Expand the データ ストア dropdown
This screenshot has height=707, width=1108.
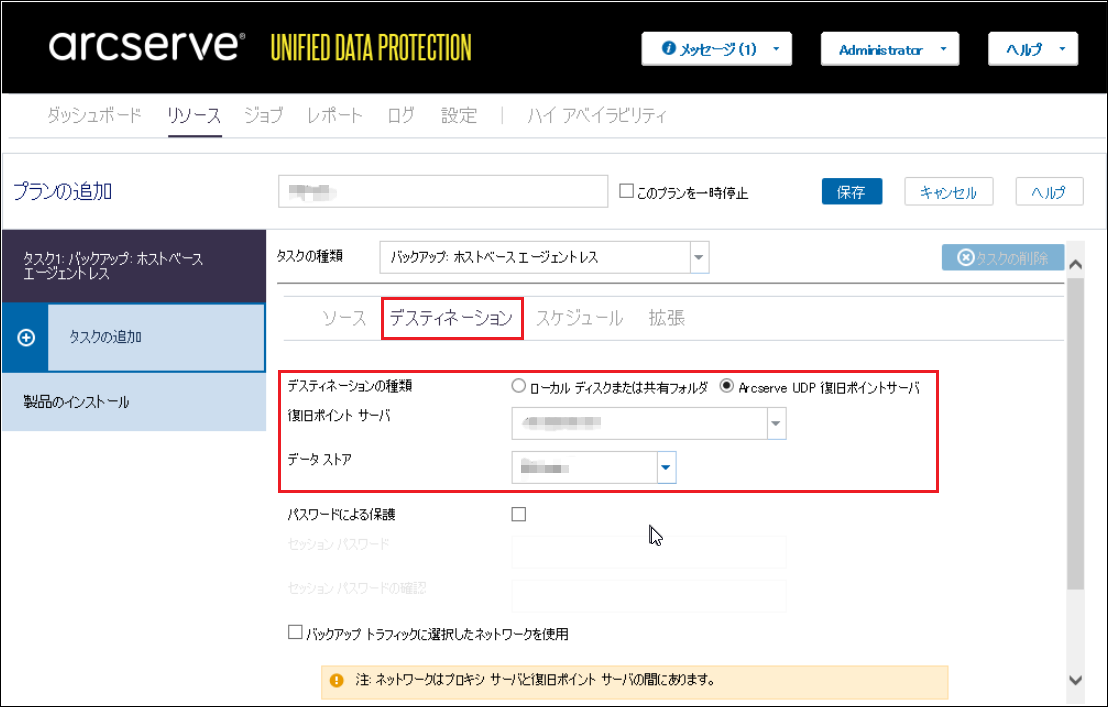(666, 467)
